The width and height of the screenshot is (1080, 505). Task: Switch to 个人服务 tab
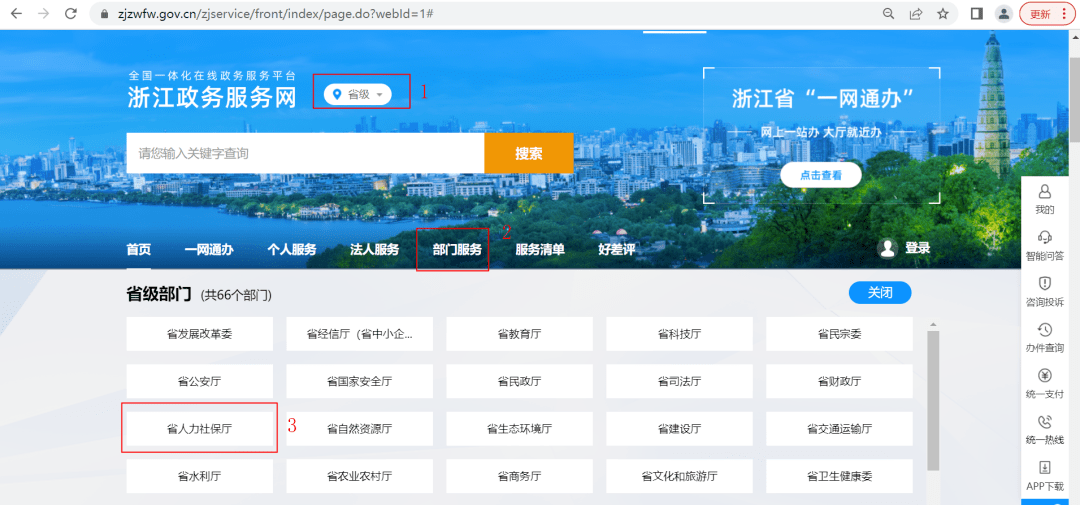coord(291,249)
